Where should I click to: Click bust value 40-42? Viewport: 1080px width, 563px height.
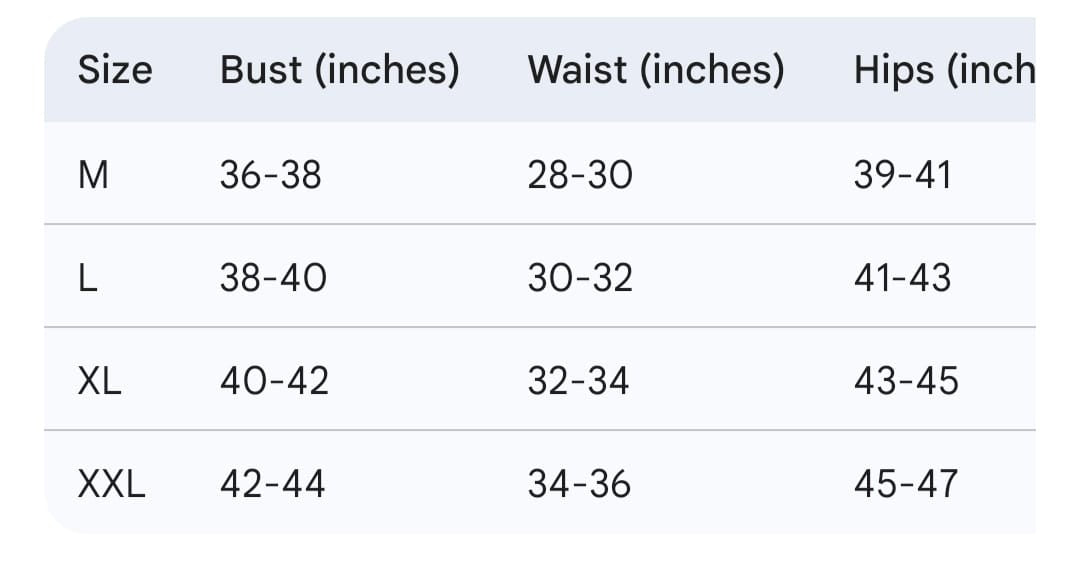point(274,381)
